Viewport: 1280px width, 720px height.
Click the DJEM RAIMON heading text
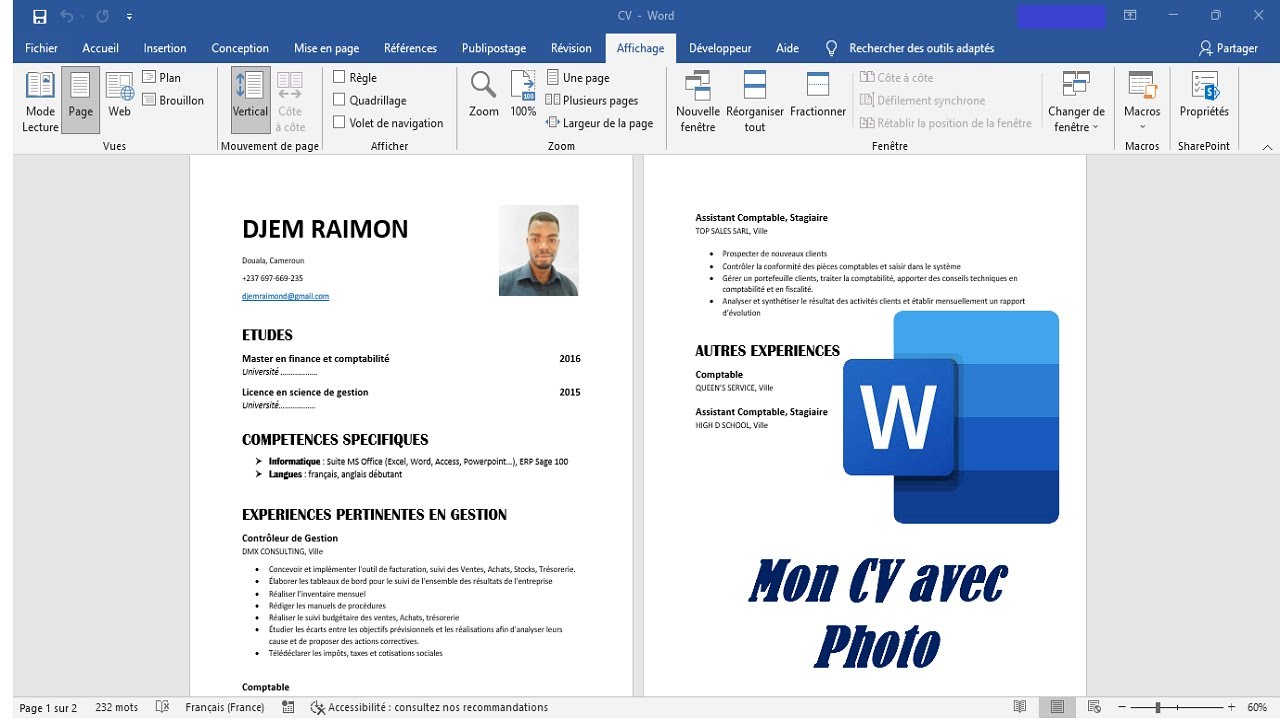pos(325,229)
